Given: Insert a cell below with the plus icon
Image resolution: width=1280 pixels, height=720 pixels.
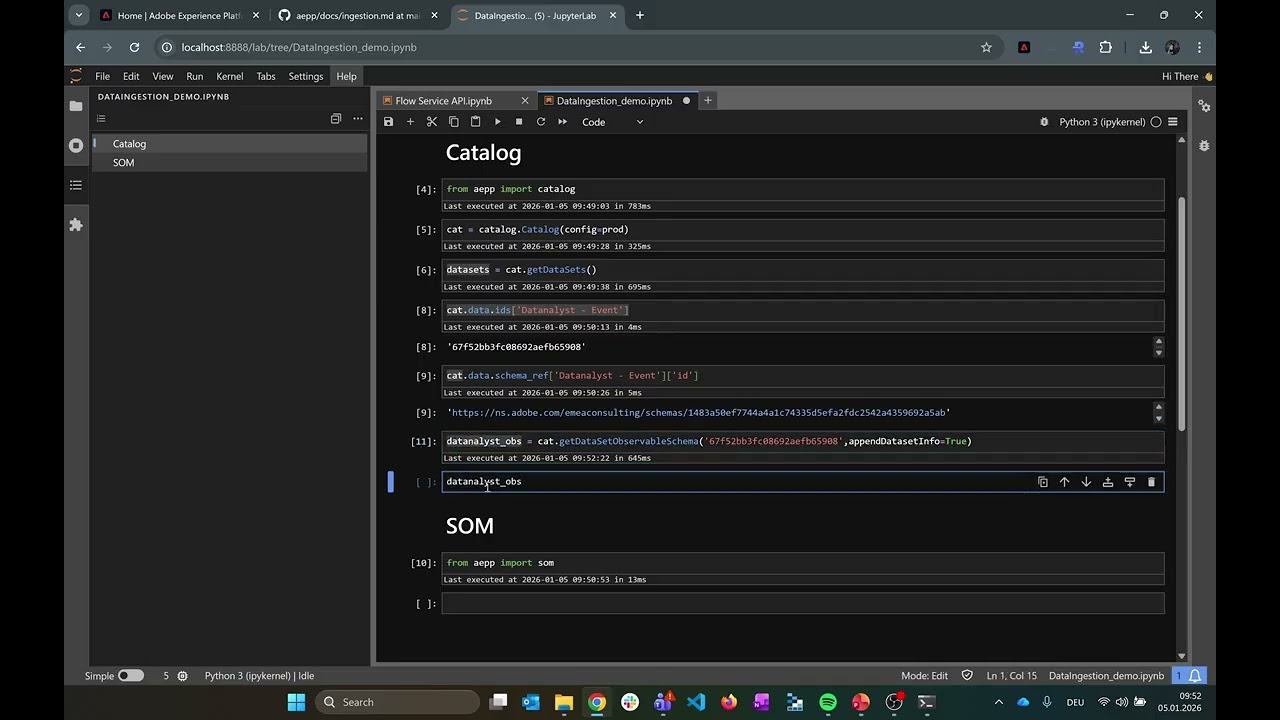Looking at the screenshot, I should (x=410, y=122).
